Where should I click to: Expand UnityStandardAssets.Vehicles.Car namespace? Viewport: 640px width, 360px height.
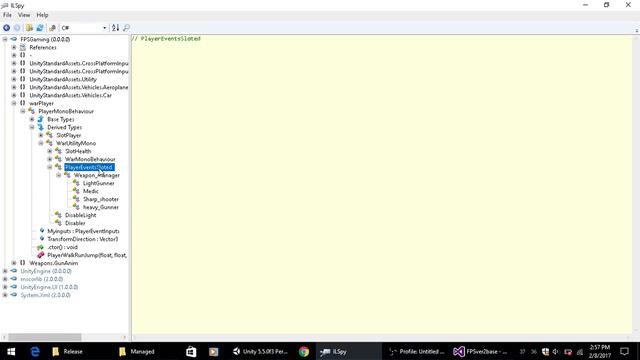(x=14, y=95)
